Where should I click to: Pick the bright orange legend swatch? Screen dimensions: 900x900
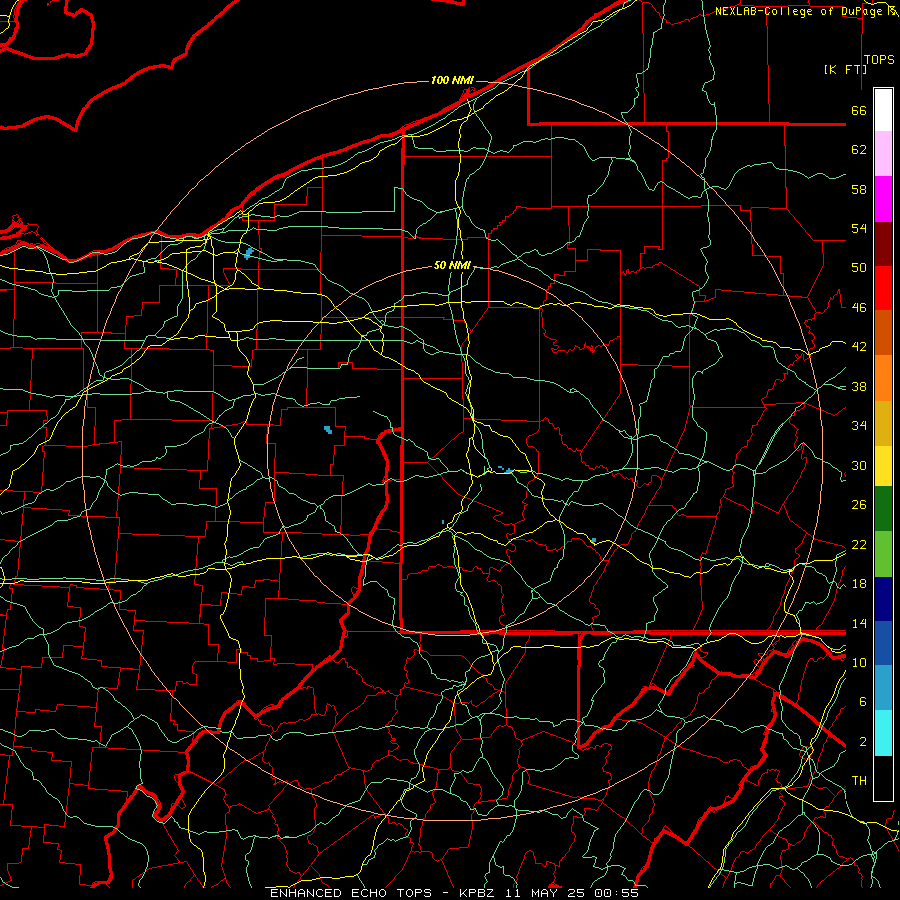coord(883,378)
